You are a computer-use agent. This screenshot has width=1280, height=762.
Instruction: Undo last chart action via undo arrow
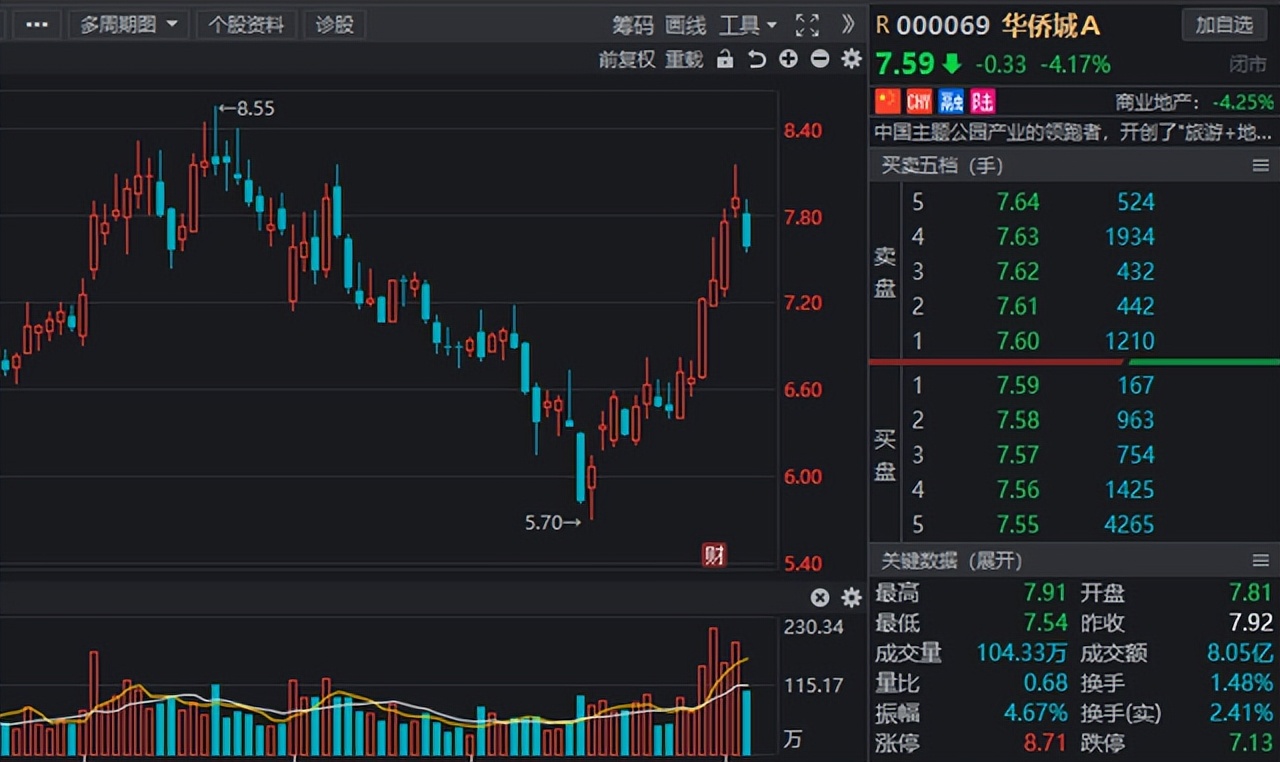tap(756, 60)
